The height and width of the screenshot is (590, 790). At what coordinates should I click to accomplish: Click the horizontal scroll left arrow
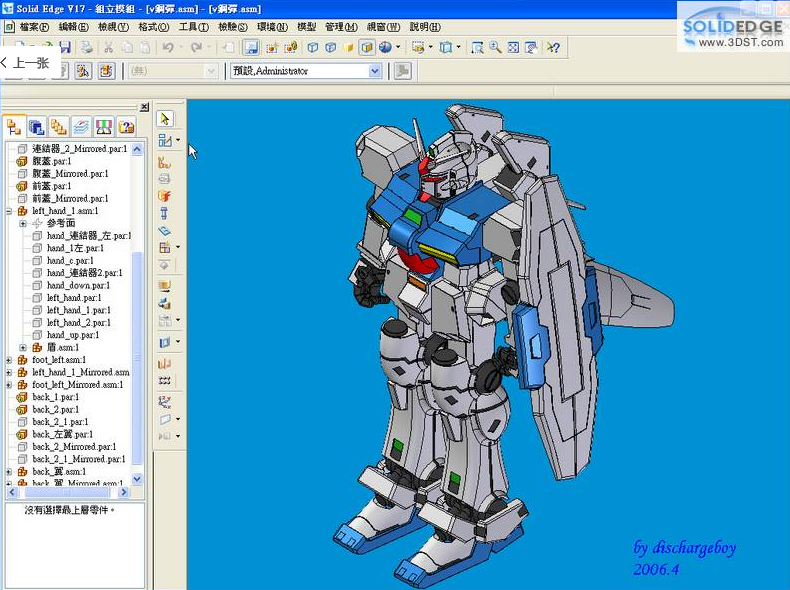(x=12, y=492)
